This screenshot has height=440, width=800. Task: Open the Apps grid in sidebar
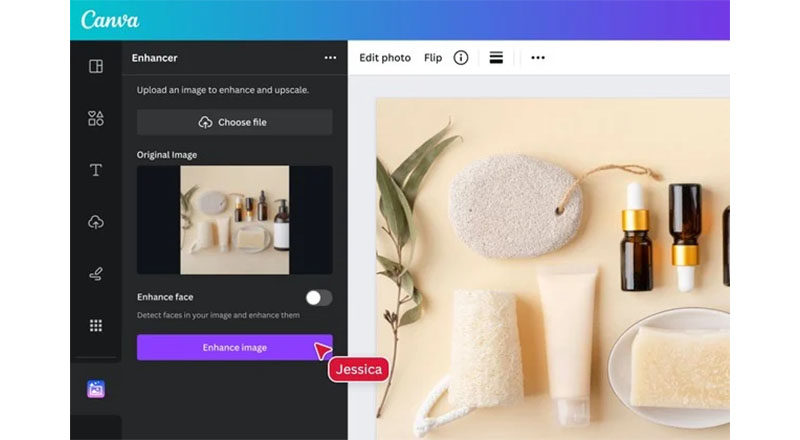click(96, 326)
